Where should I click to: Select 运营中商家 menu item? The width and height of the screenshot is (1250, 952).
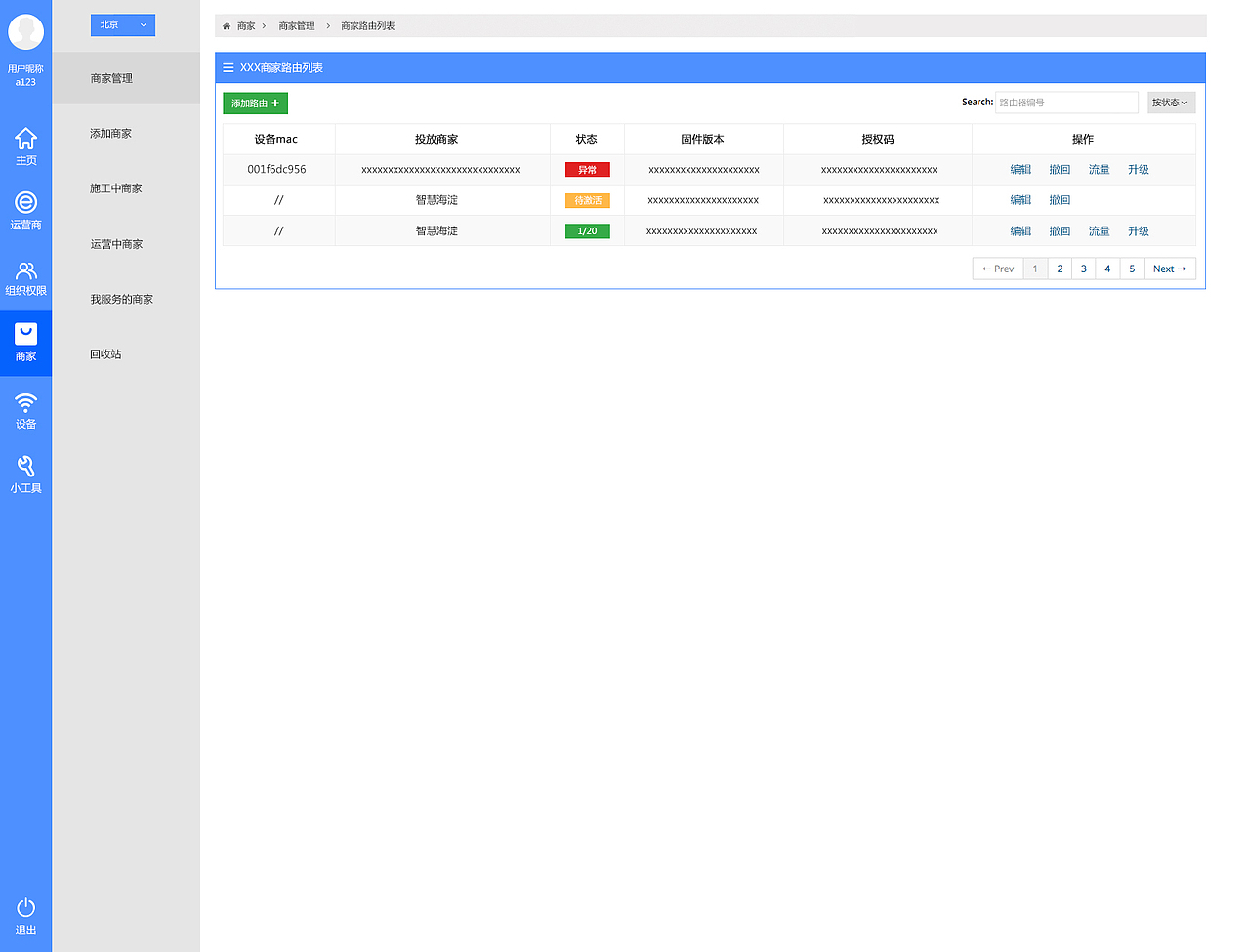(x=116, y=244)
